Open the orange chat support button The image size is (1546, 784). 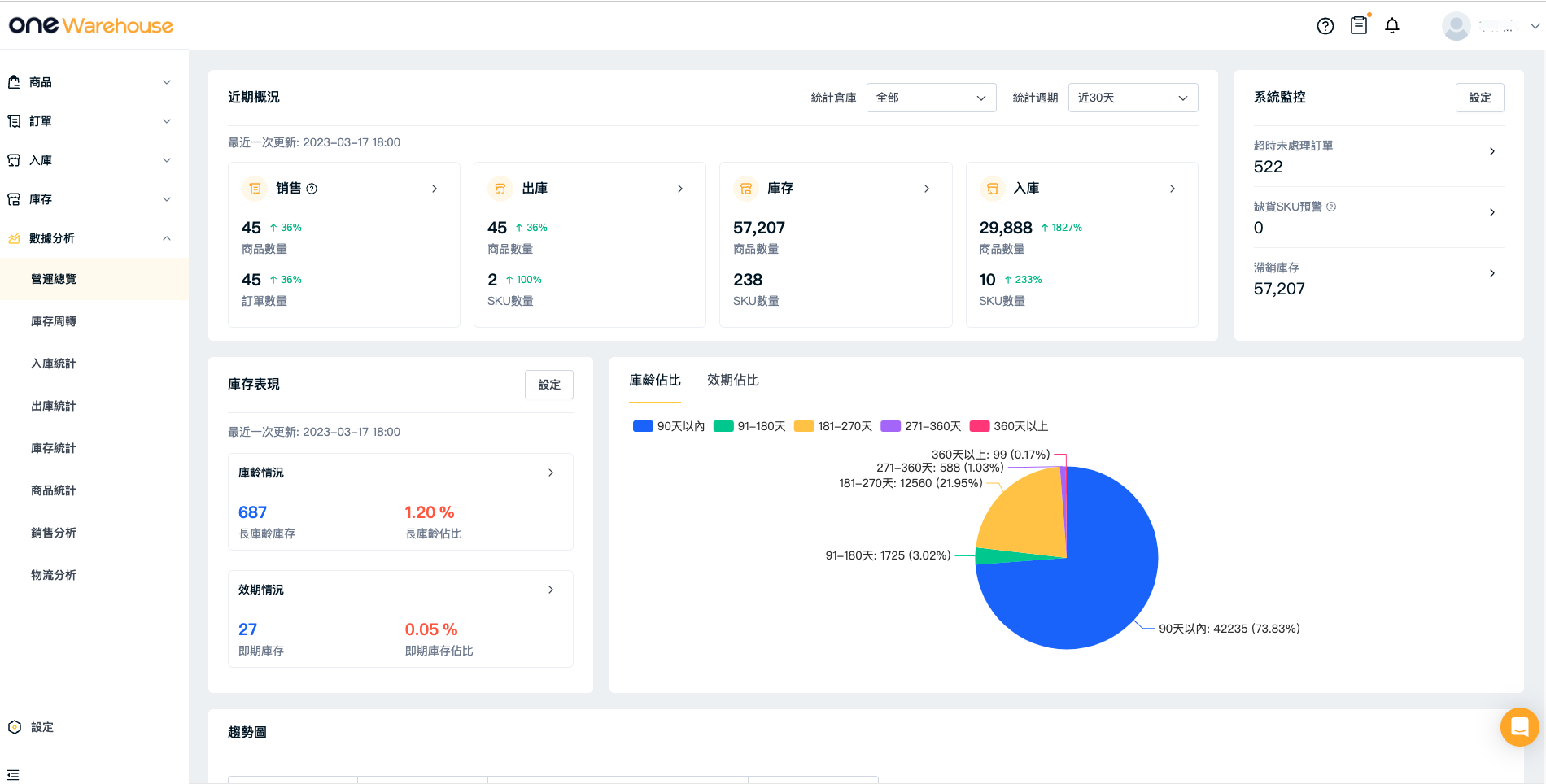tap(1519, 727)
